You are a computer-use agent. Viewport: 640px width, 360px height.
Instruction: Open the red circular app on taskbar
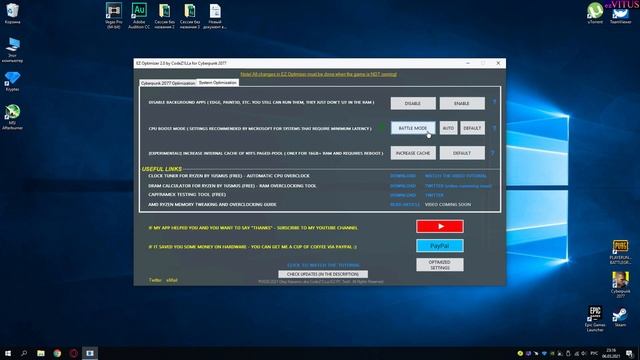click(73, 353)
